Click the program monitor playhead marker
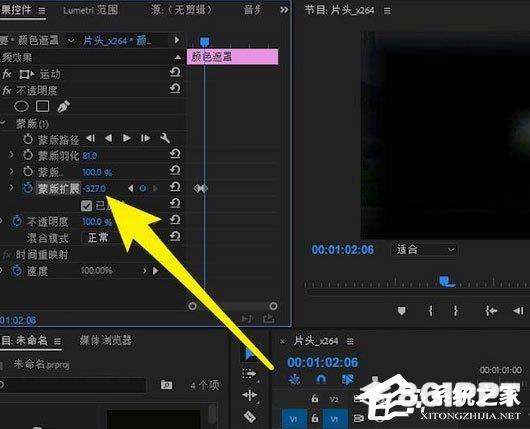The height and width of the screenshot is (429, 530). (x=445, y=281)
